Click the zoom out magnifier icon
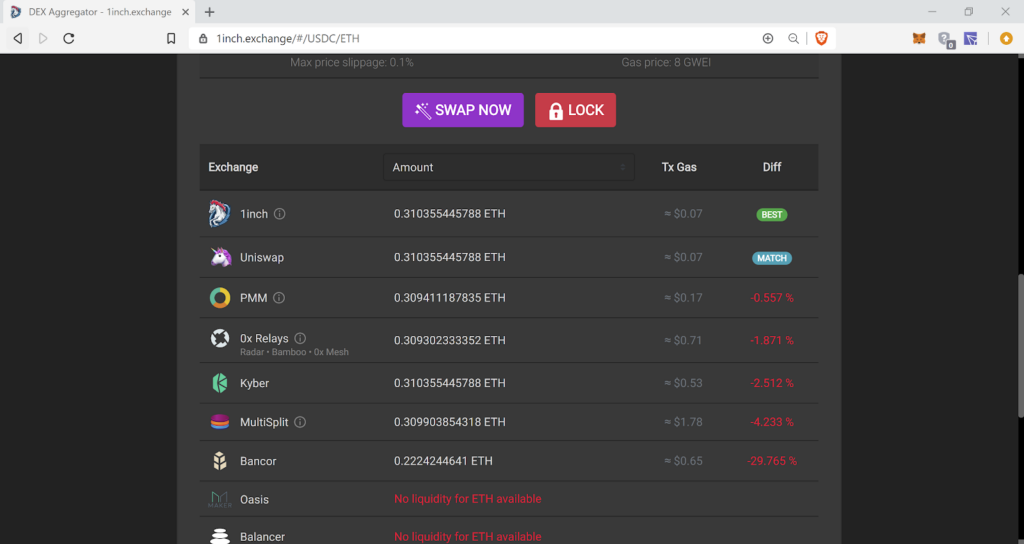 [x=793, y=38]
